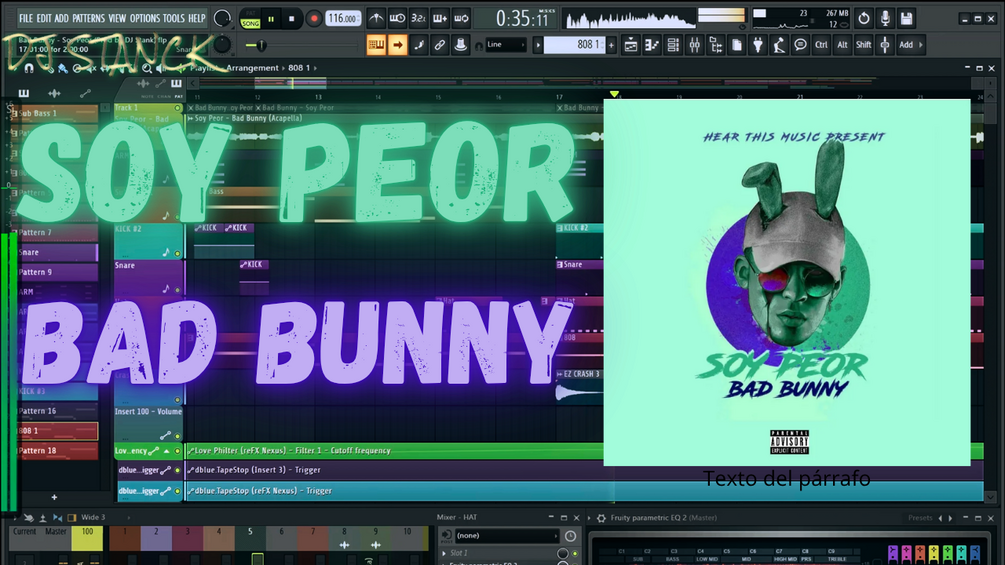Click the song position slider handle
Viewport: 1005px width, 565px height.
[x=260, y=45]
